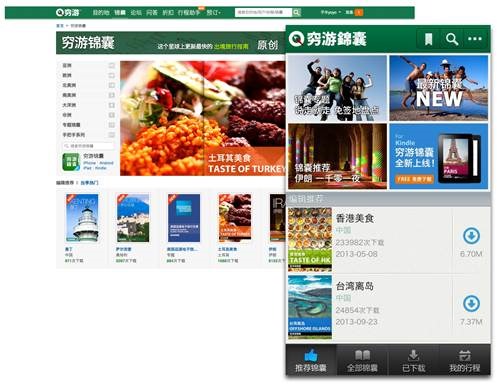Open the lighthouse Kenting guide cover
This screenshot has width=497, height=385.
click(82, 218)
